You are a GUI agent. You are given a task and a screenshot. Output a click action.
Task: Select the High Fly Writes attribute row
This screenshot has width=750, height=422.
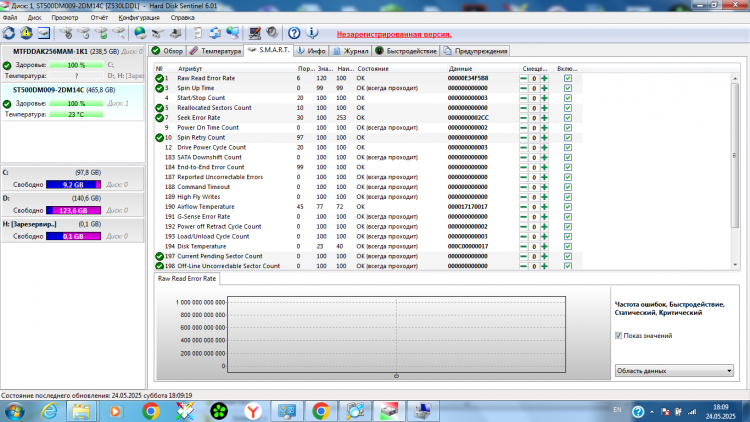click(368, 197)
